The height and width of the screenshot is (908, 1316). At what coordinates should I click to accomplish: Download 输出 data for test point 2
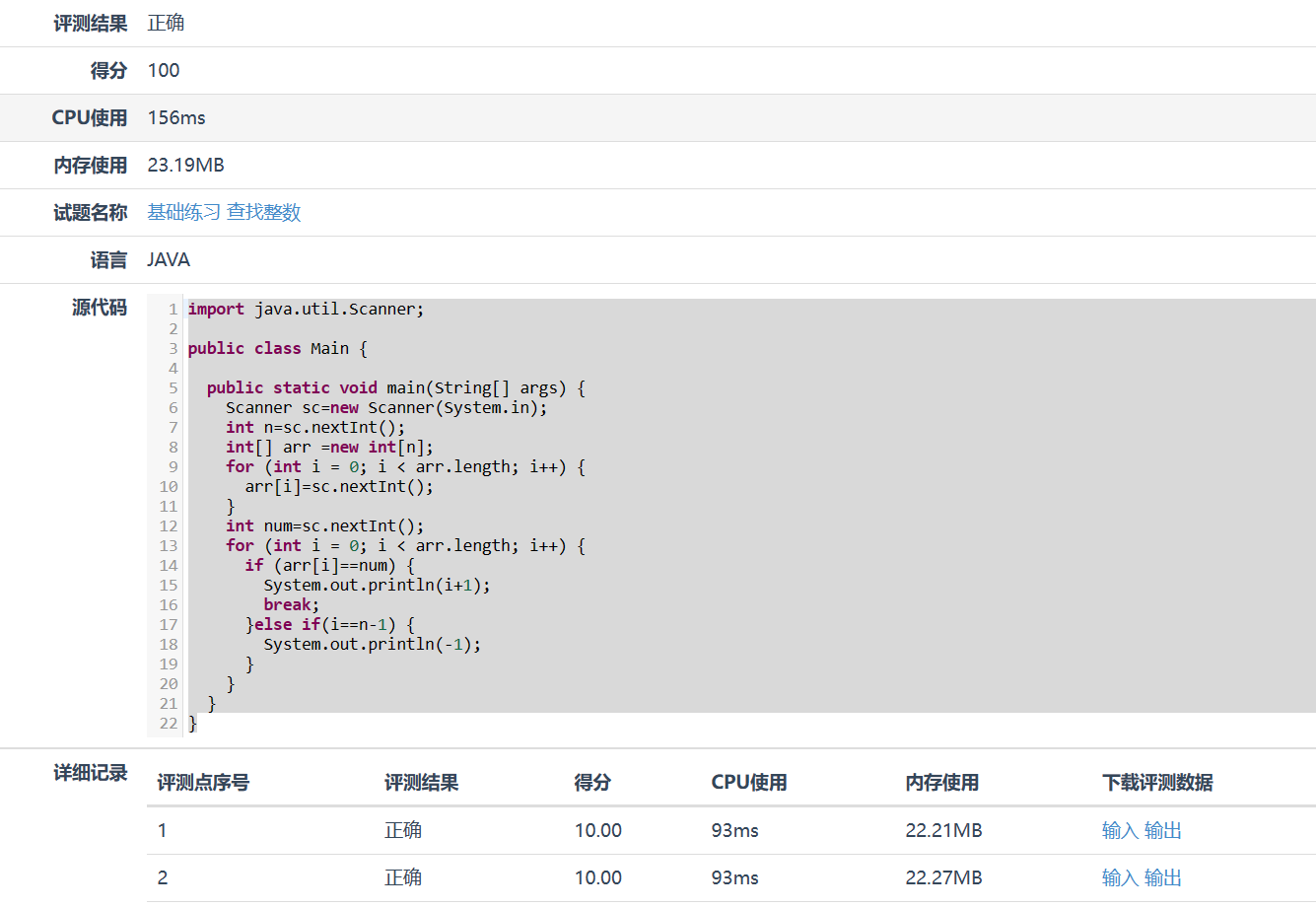point(1162,877)
